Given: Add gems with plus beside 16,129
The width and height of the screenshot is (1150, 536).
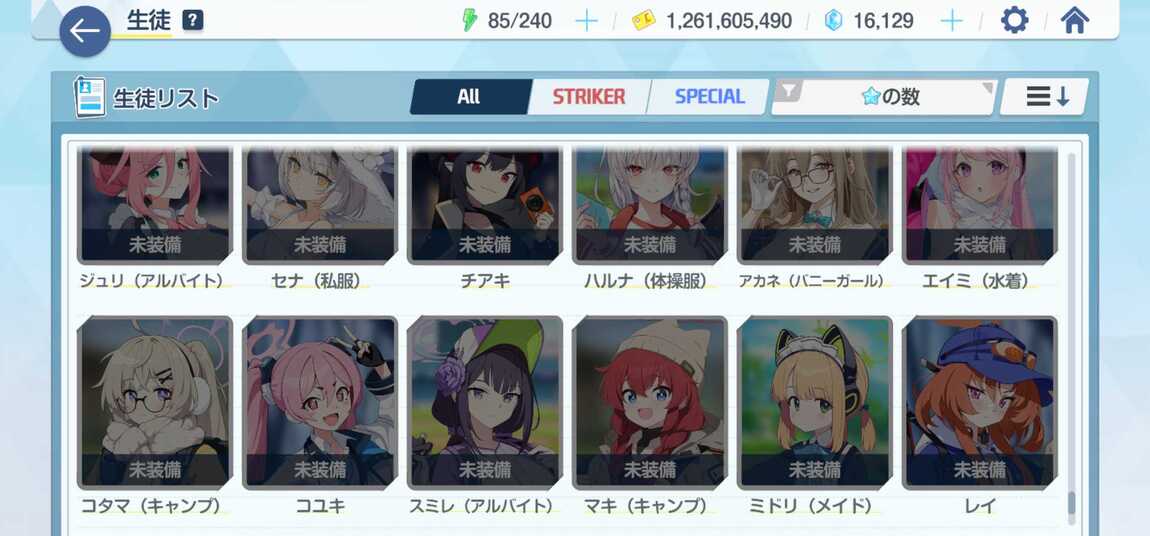Looking at the screenshot, I should pos(951,21).
